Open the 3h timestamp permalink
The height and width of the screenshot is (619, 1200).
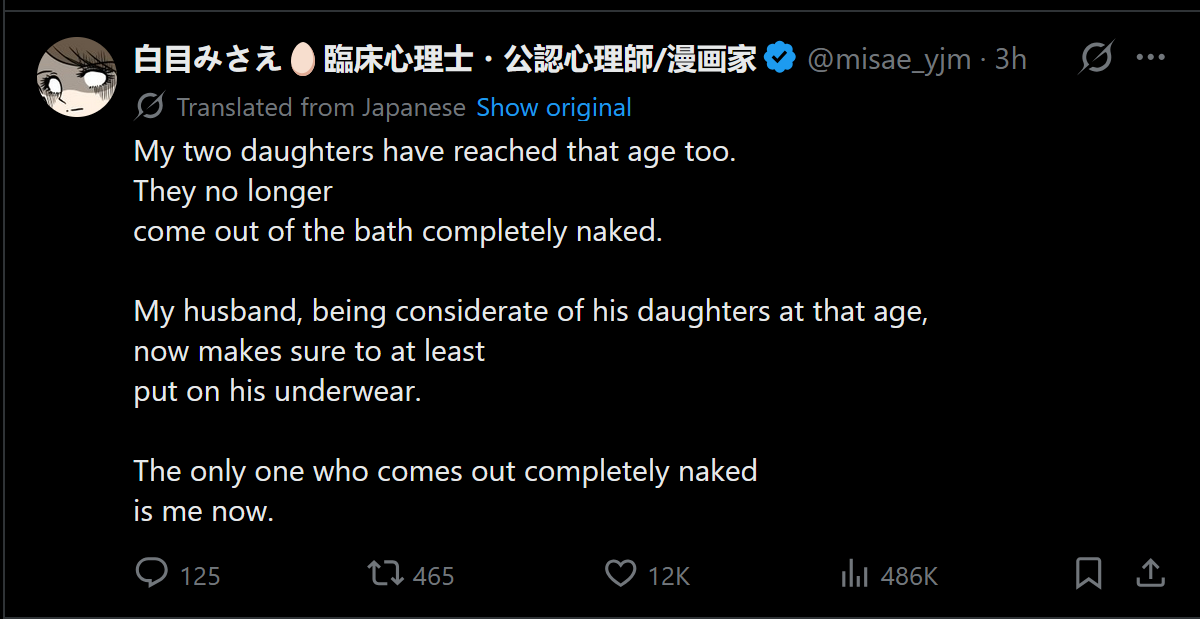1011,60
